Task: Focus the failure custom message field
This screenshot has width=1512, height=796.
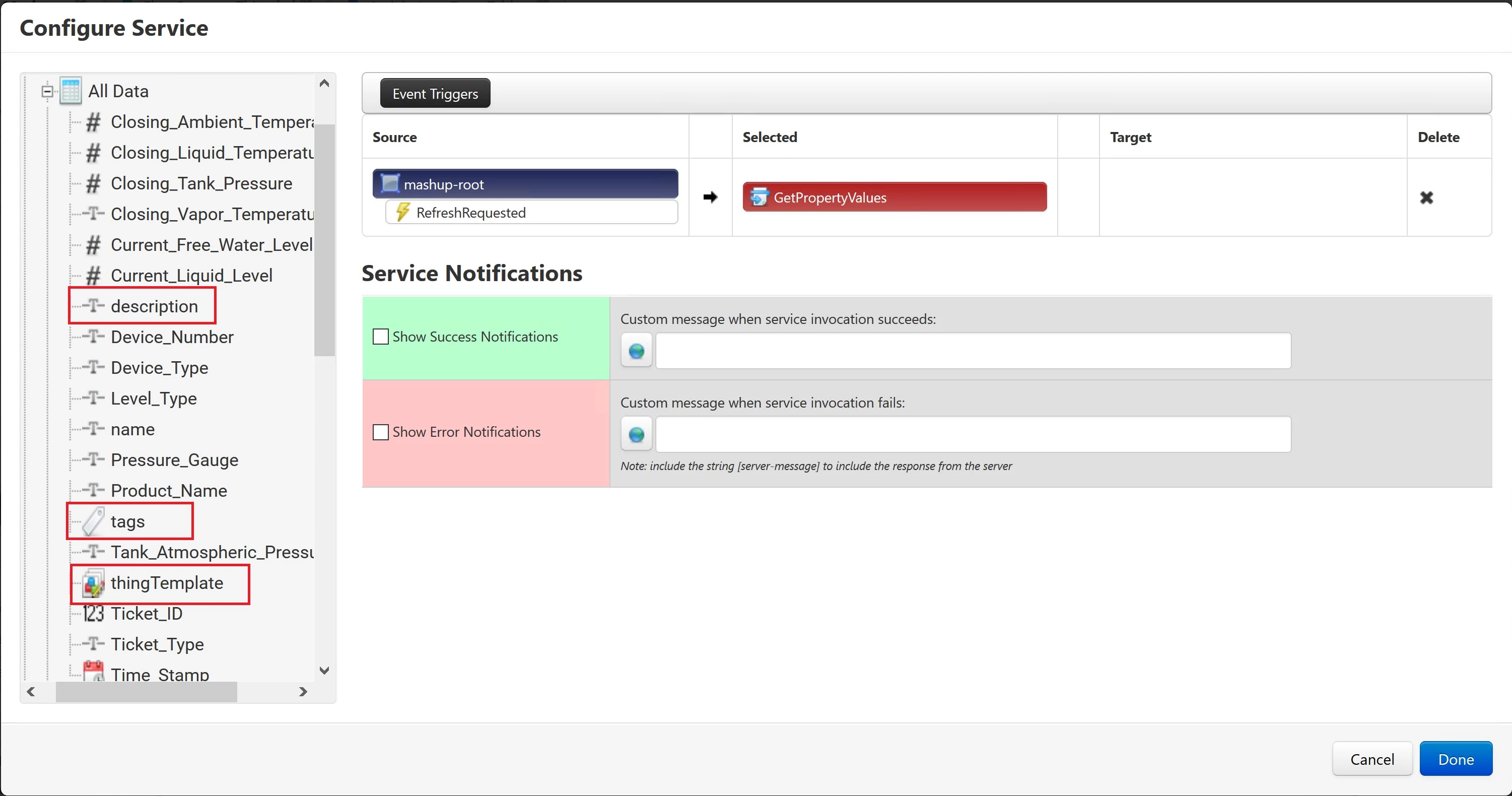Action: coord(973,434)
